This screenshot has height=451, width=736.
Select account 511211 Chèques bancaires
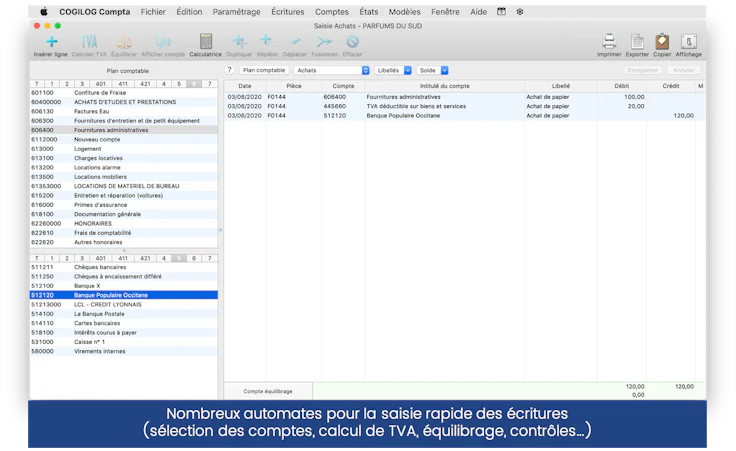point(124,267)
